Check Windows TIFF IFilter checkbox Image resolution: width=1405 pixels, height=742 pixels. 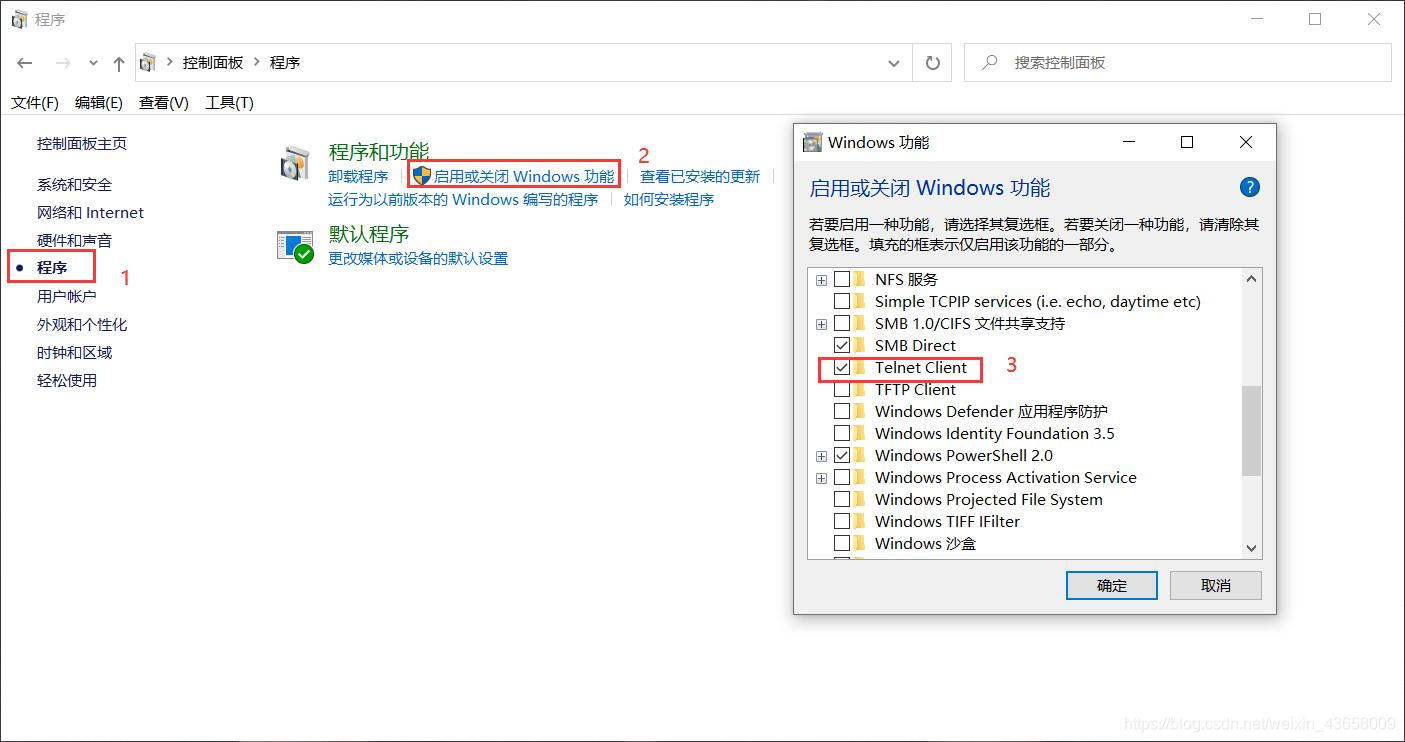(x=842, y=521)
